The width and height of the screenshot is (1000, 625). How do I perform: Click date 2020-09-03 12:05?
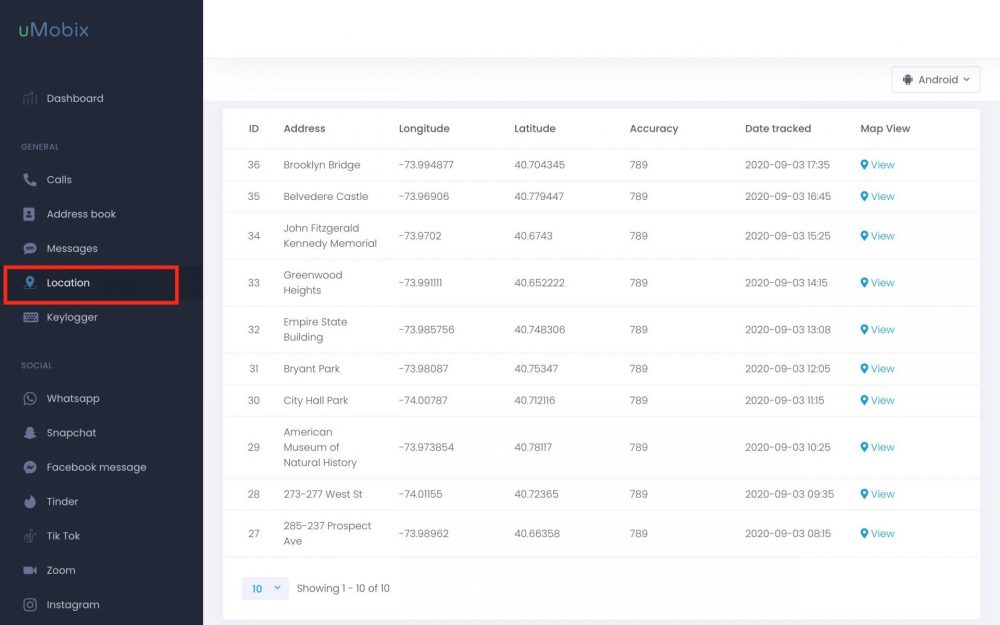(x=788, y=369)
